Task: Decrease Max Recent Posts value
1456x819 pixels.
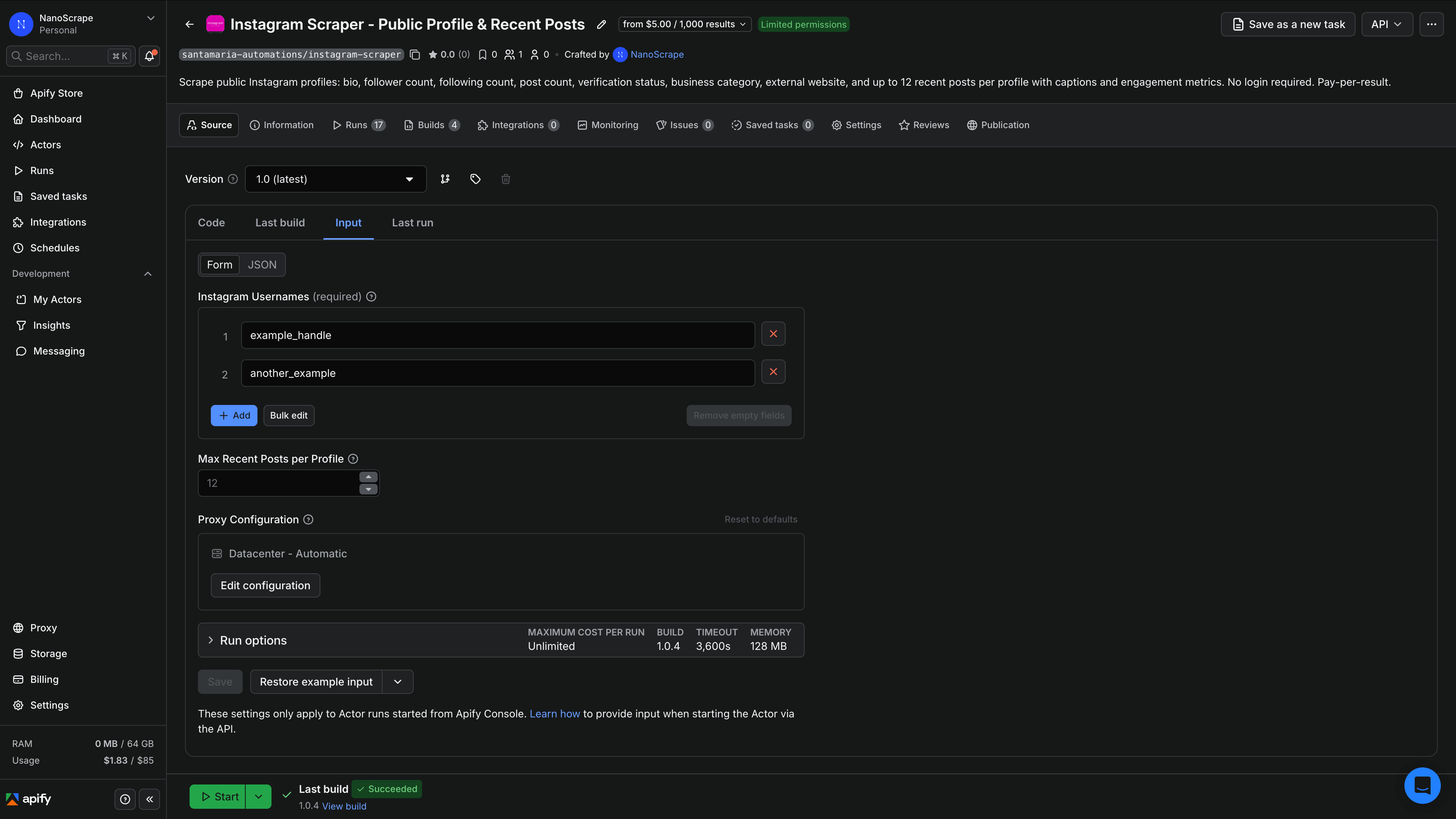Action: tap(369, 490)
